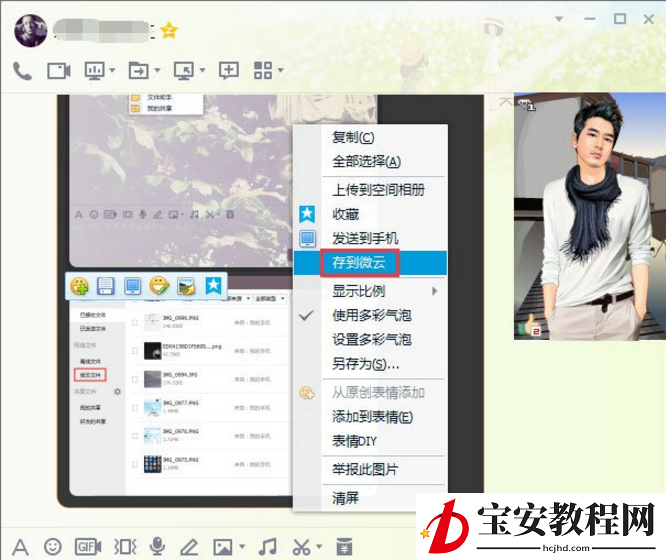The width and height of the screenshot is (666, 560).
Task: Expand the send picture dropdown arrow
Action: tap(242, 546)
